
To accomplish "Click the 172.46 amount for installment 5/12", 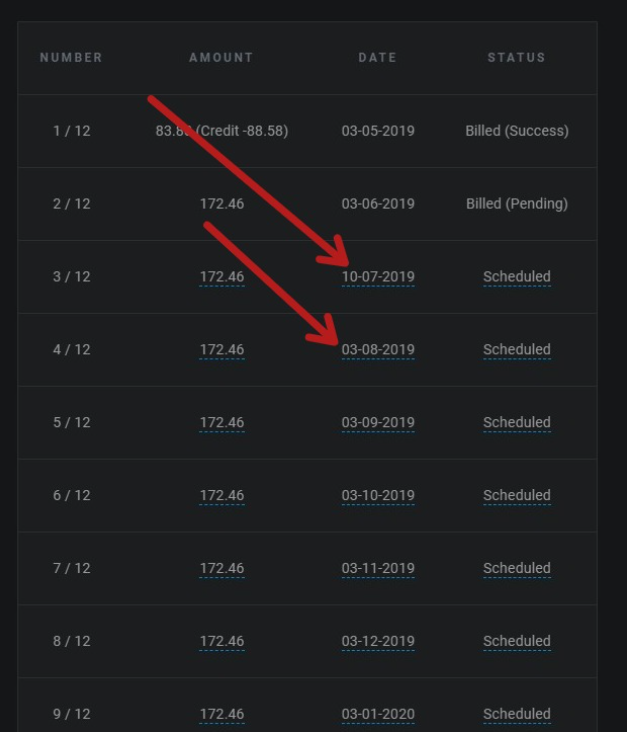I will 222,422.
